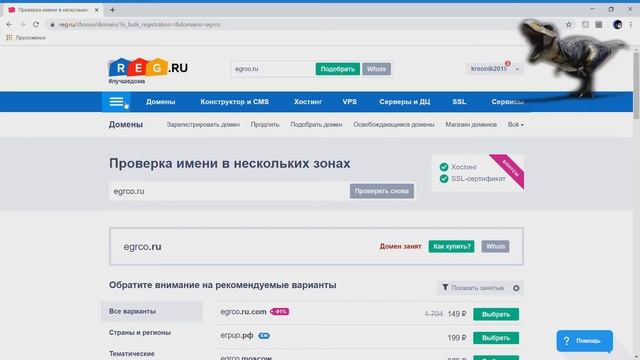The image size is (640, 360).
Task: Open VPS menu item
Action: point(350,102)
